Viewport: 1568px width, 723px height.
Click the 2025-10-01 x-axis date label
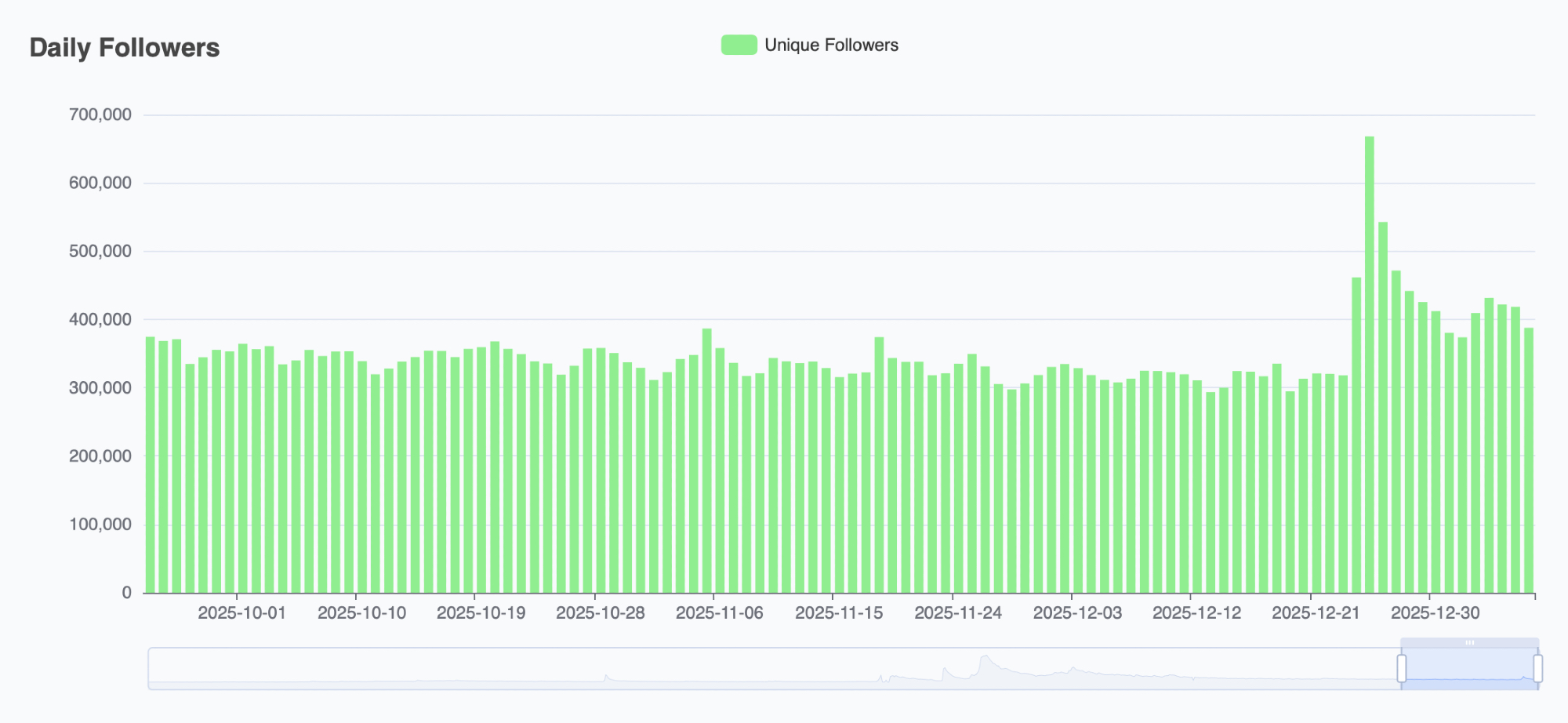coord(241,613)
